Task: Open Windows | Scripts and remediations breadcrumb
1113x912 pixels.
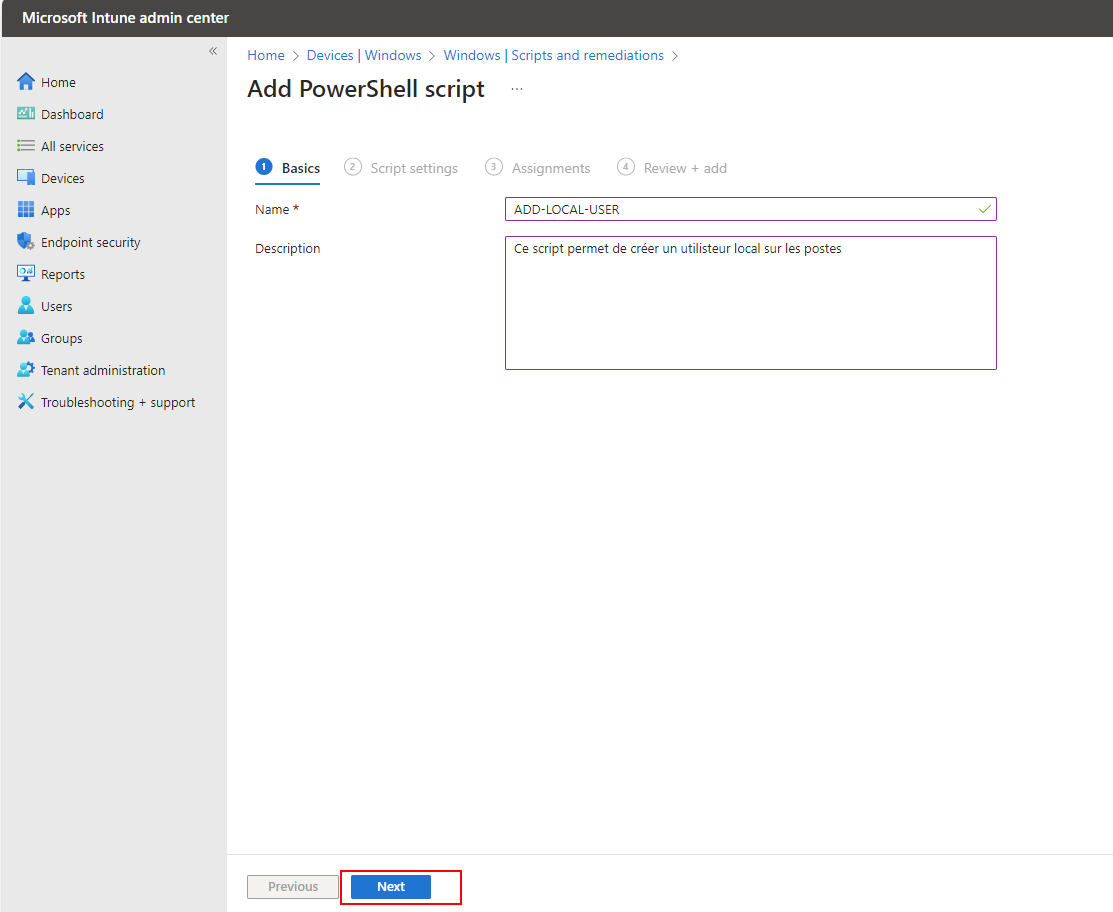Action: [x=554, y=55]
